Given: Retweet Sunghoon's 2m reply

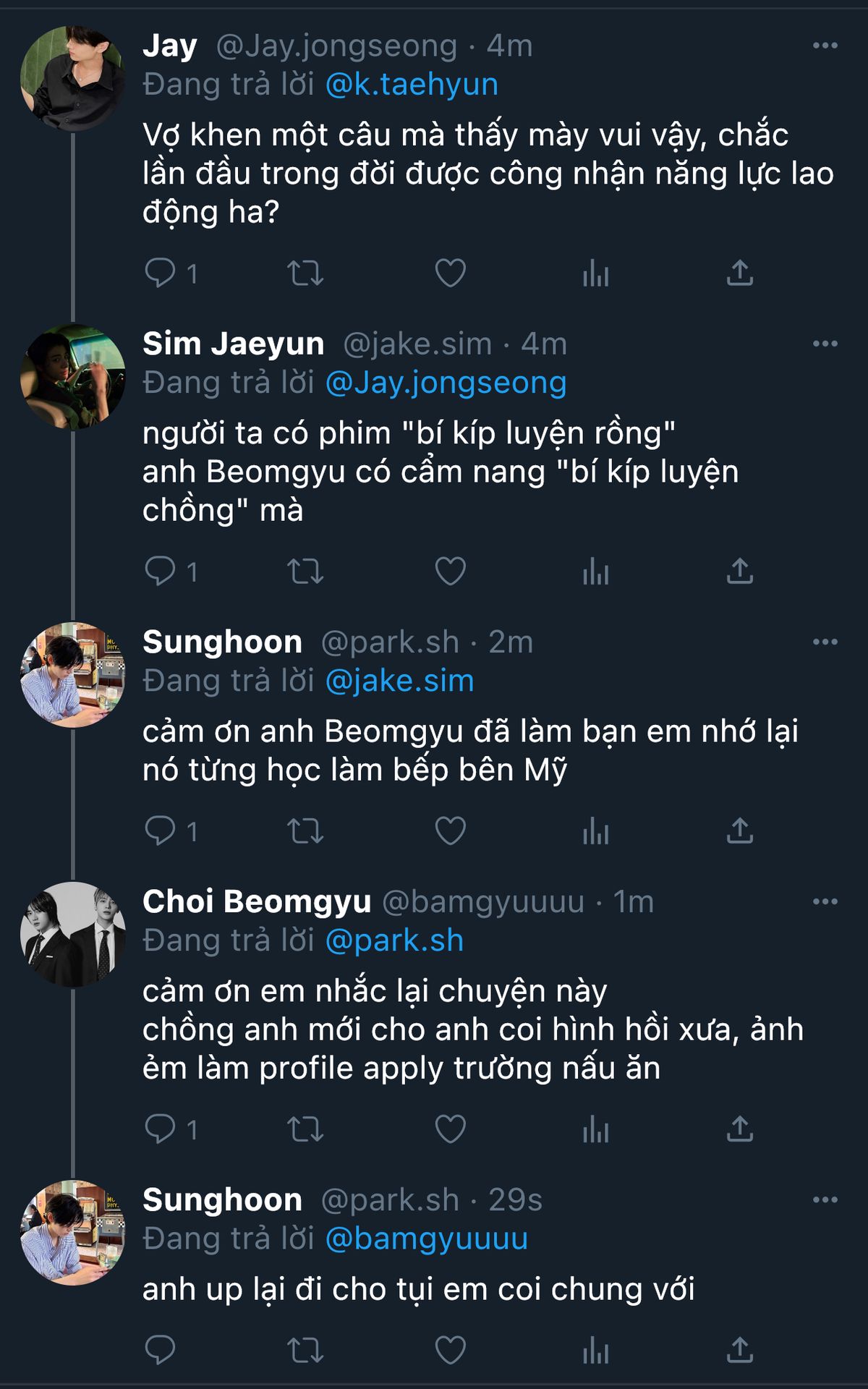Looking at the screenshot, I should (x=305, y=831).
